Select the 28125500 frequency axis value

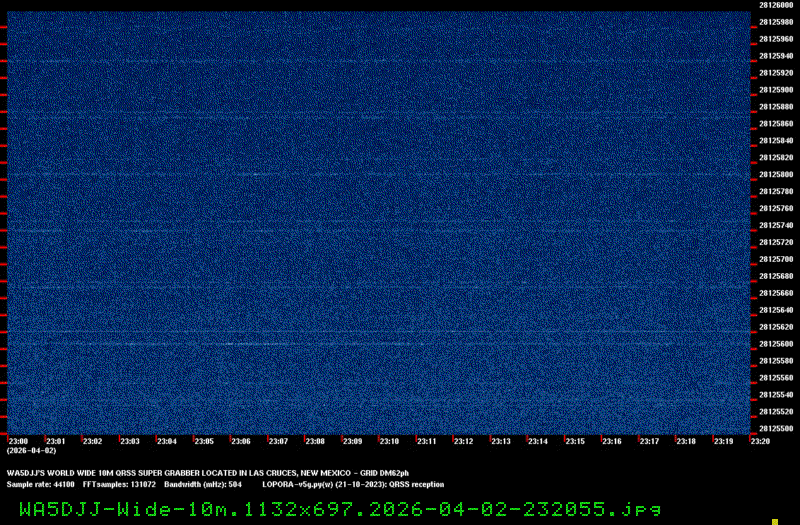tap(776, 429)
